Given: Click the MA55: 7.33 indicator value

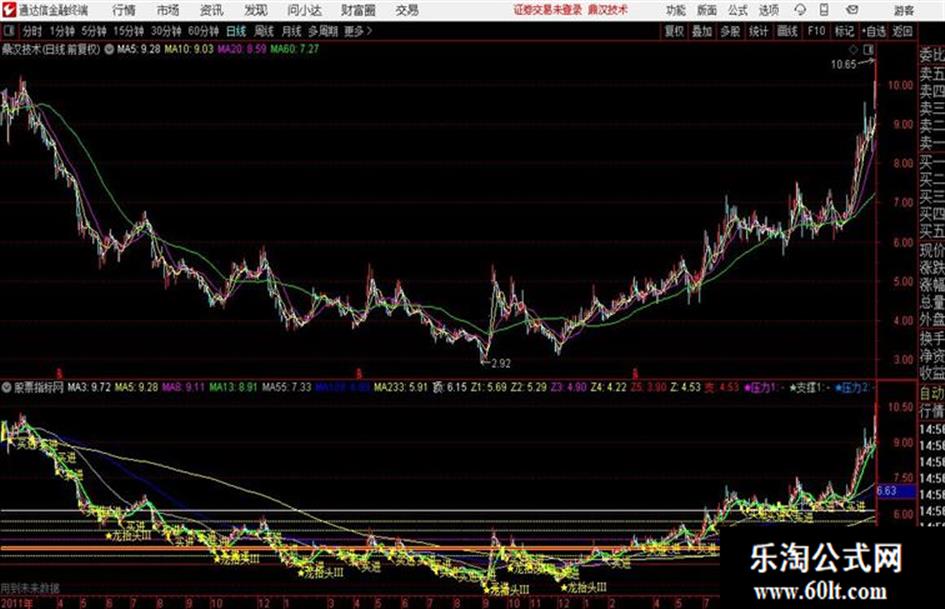Looking at the screenshot, I should pyautogui.click(x=286, y=387).
